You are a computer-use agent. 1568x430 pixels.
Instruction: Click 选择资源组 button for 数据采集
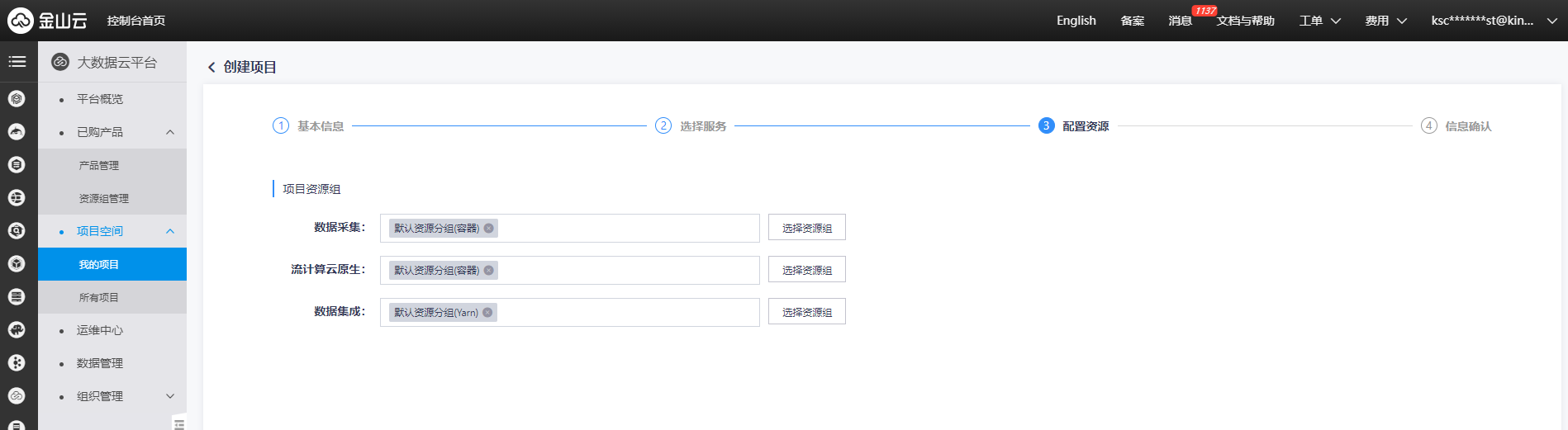tap(807, 228)
